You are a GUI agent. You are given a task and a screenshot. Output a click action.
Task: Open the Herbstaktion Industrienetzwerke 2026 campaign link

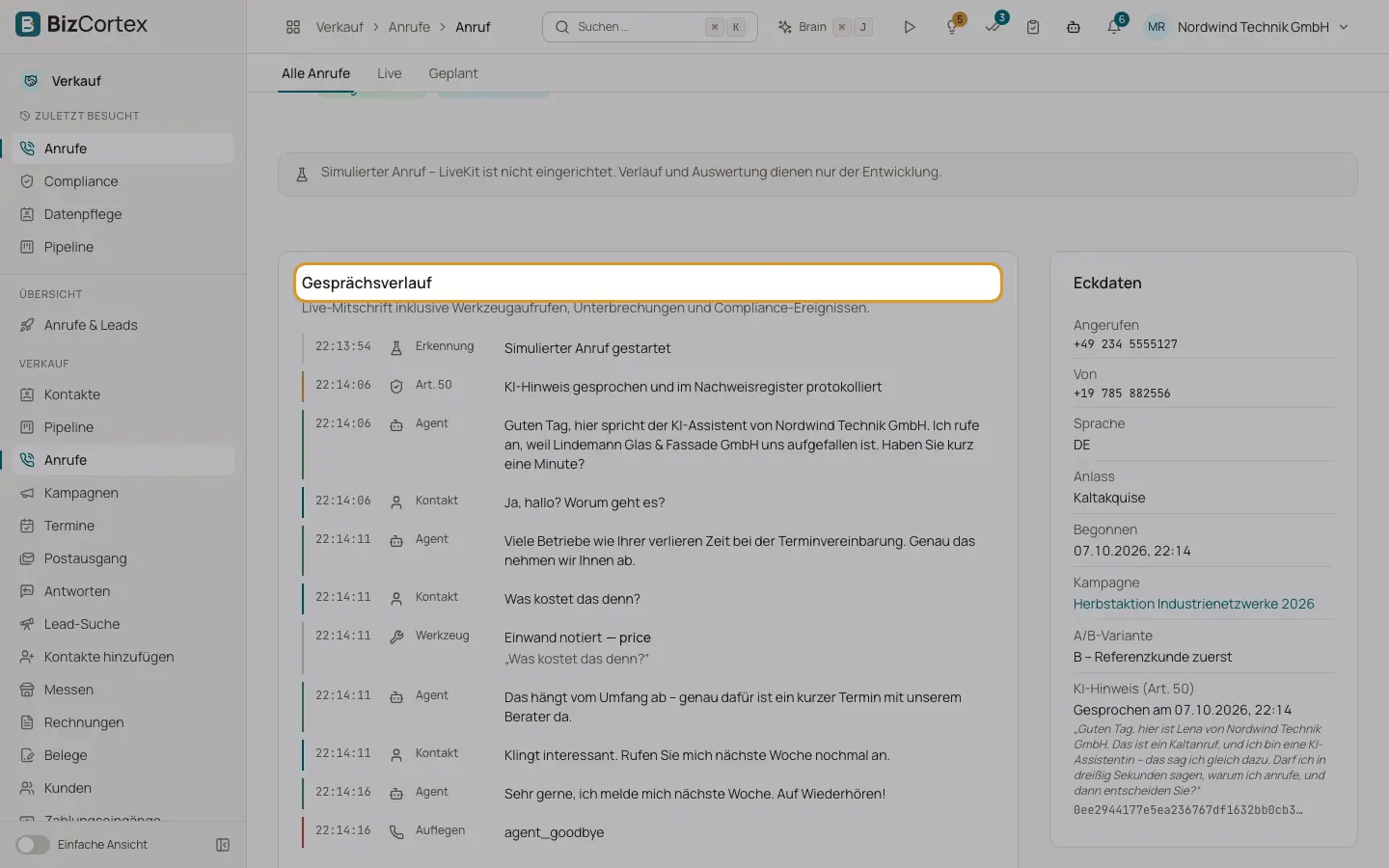click(1194, 604)
